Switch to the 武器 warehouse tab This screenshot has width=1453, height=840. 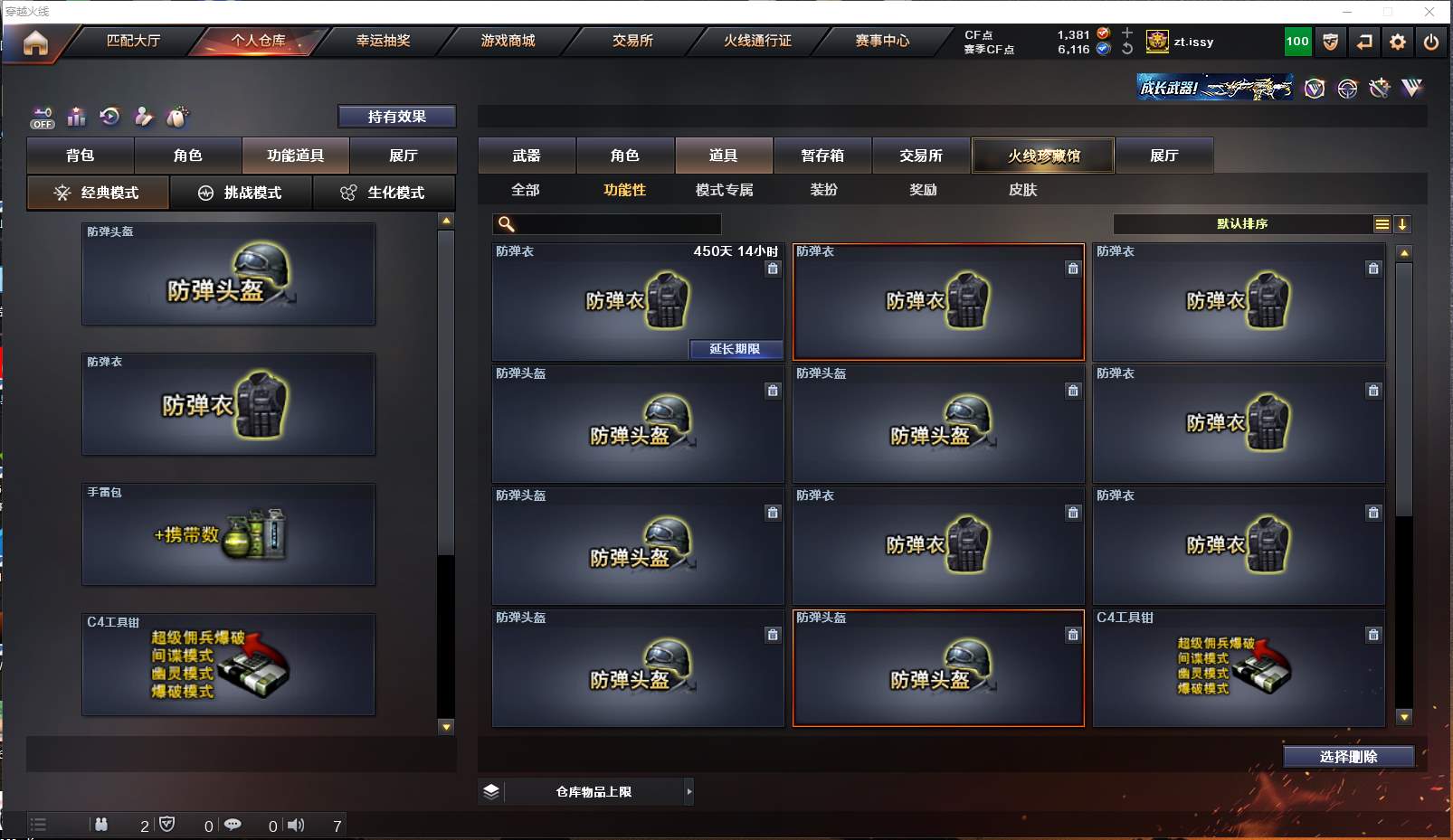click(527, 156)
